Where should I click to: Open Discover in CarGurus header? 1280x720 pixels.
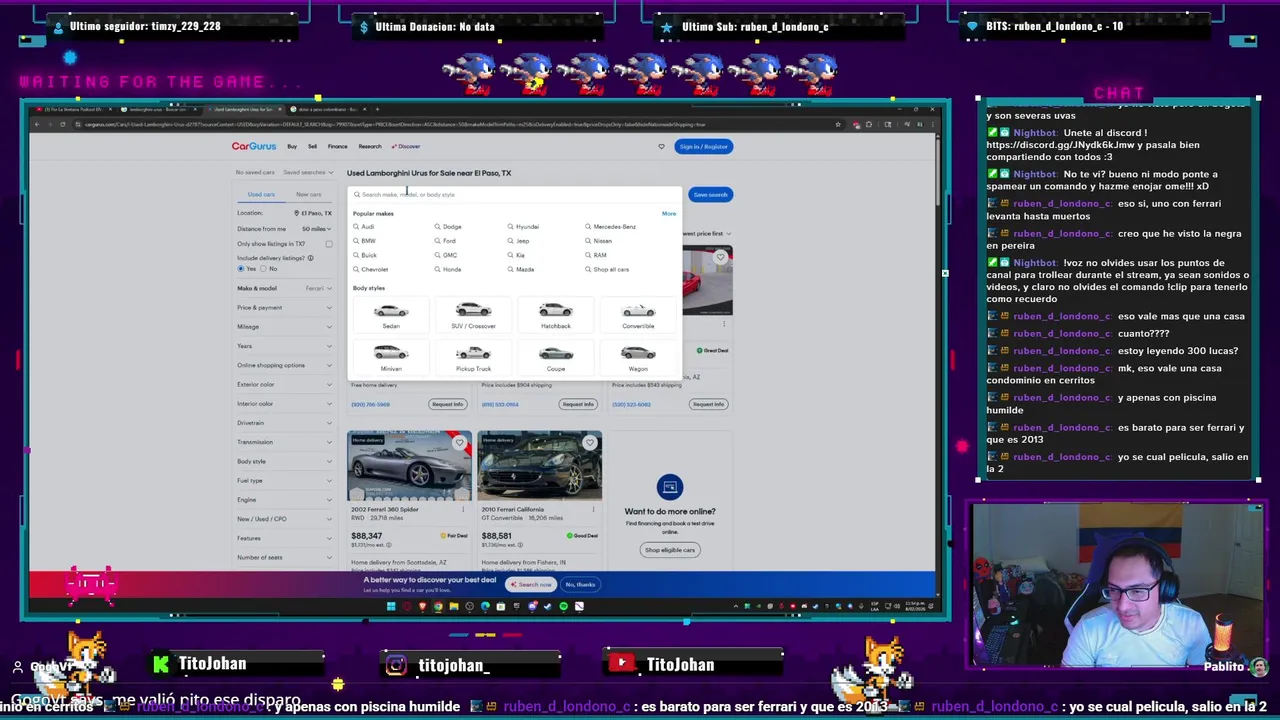point(407,147)
